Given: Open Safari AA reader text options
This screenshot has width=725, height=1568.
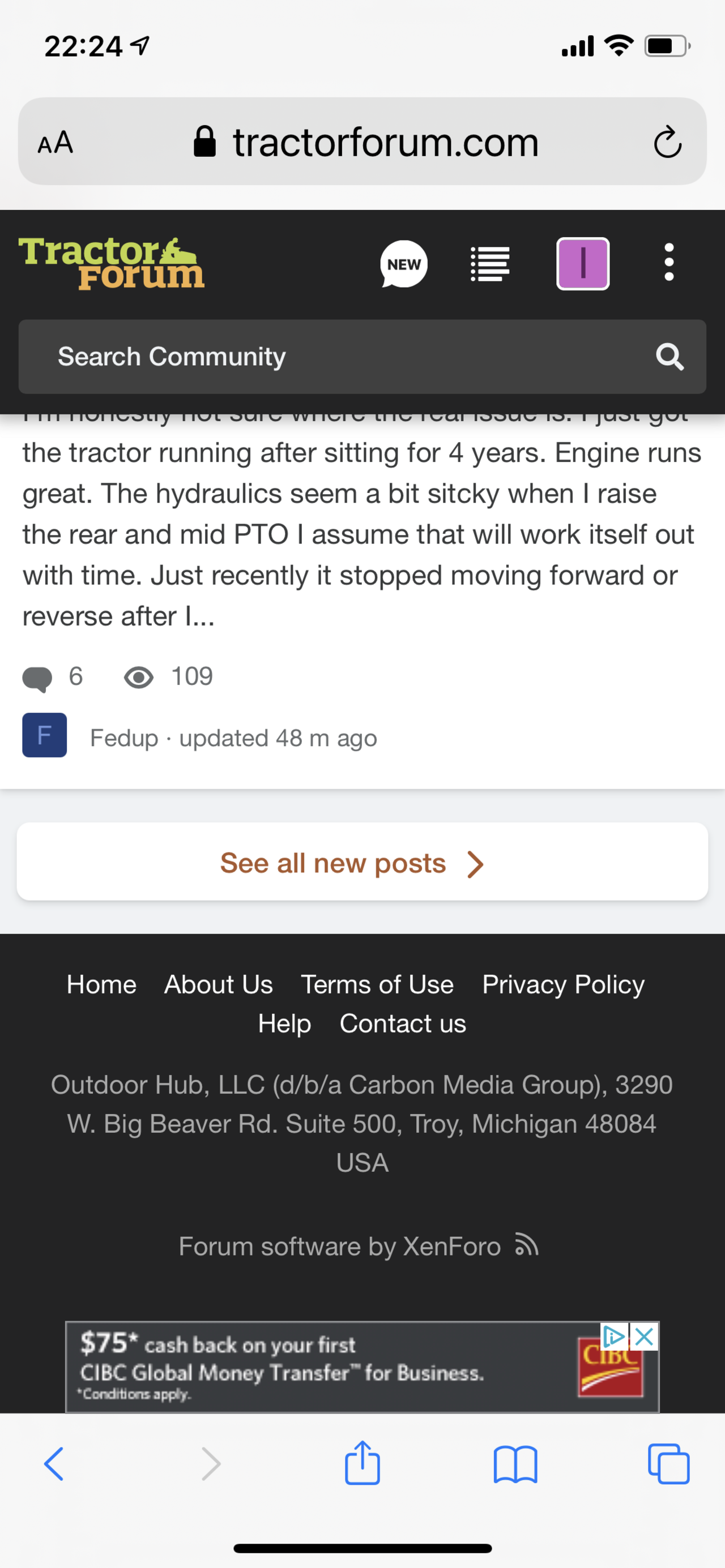Looking at the screenshot, I should (56, 143).
